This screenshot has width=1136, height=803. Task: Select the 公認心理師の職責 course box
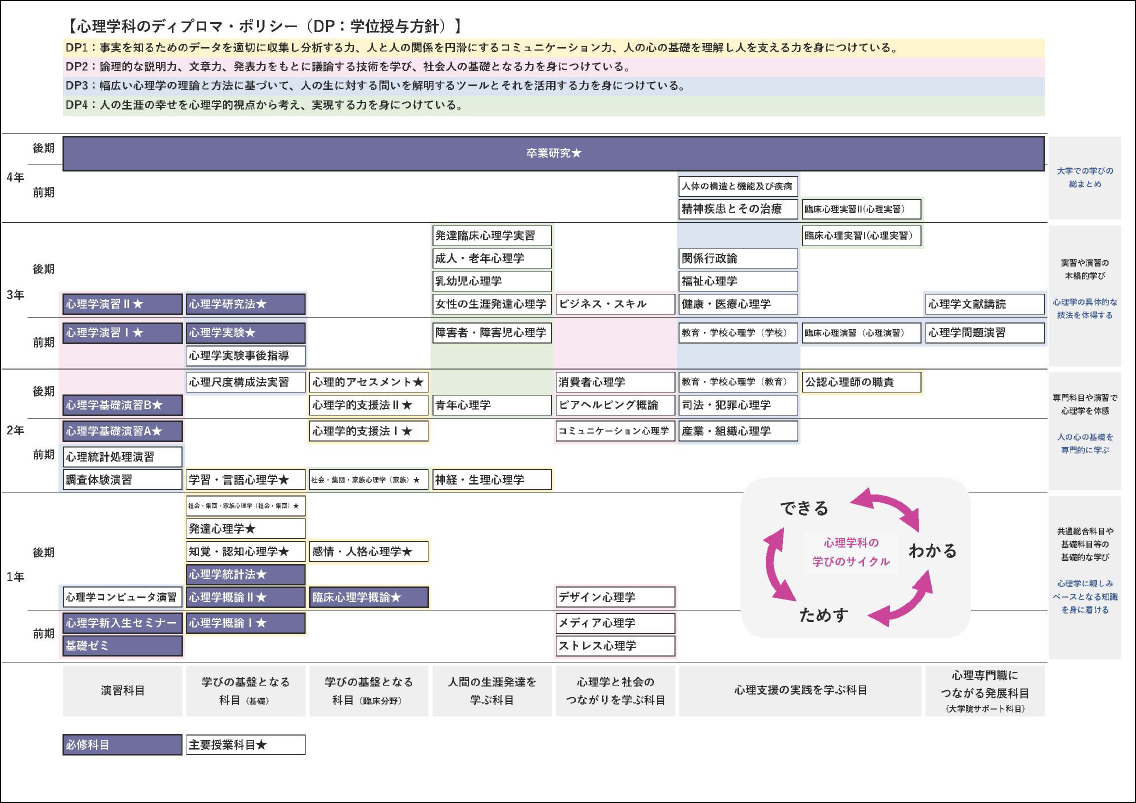861,382
